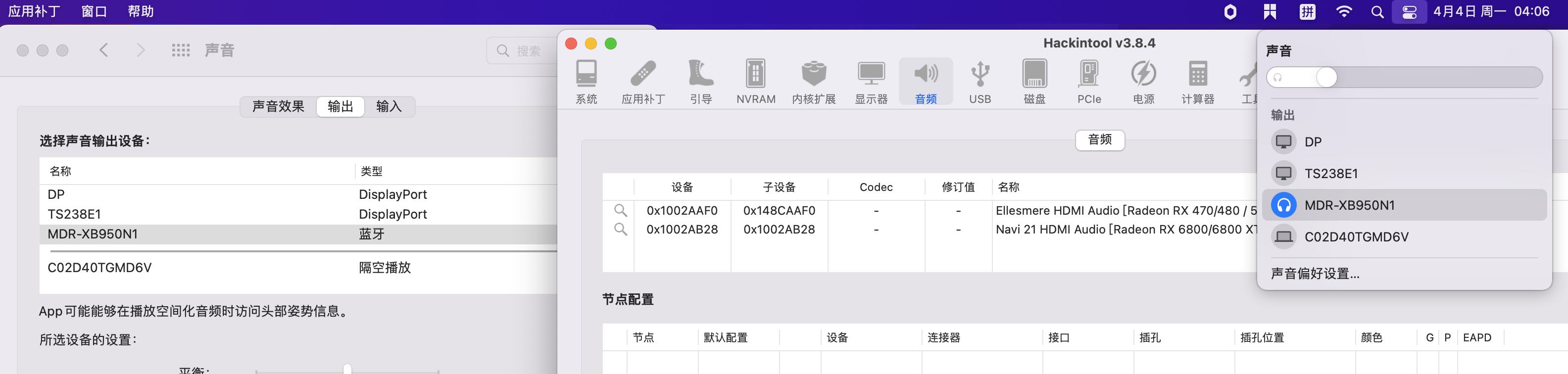Switch to Sound Effects tab
Image resolution: width=1568 pixels, height=374 pixels.
[278, 106]
